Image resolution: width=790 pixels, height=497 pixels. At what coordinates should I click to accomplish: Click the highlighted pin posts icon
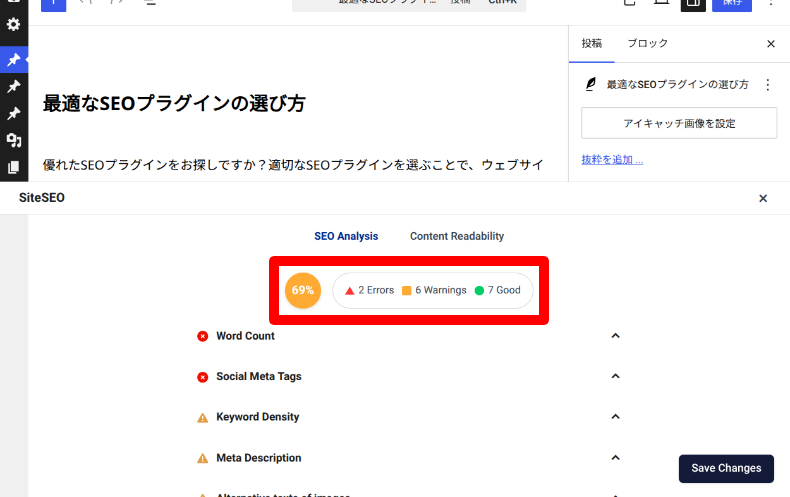click(x=14, y=59)
